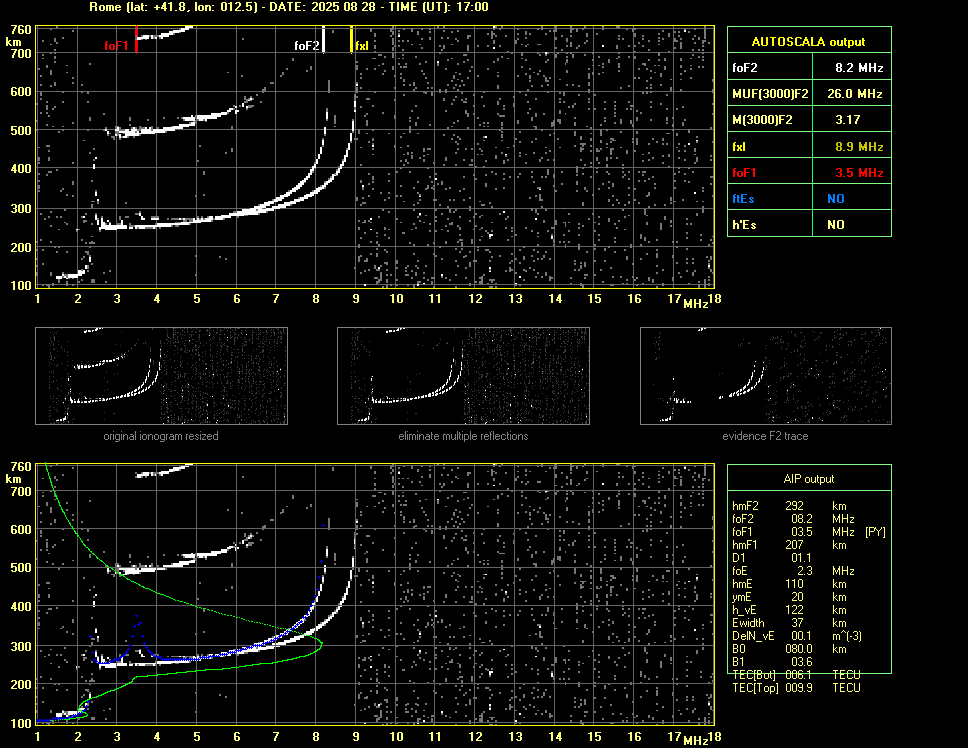Click the 'original ionogram resized' caption

161,436
